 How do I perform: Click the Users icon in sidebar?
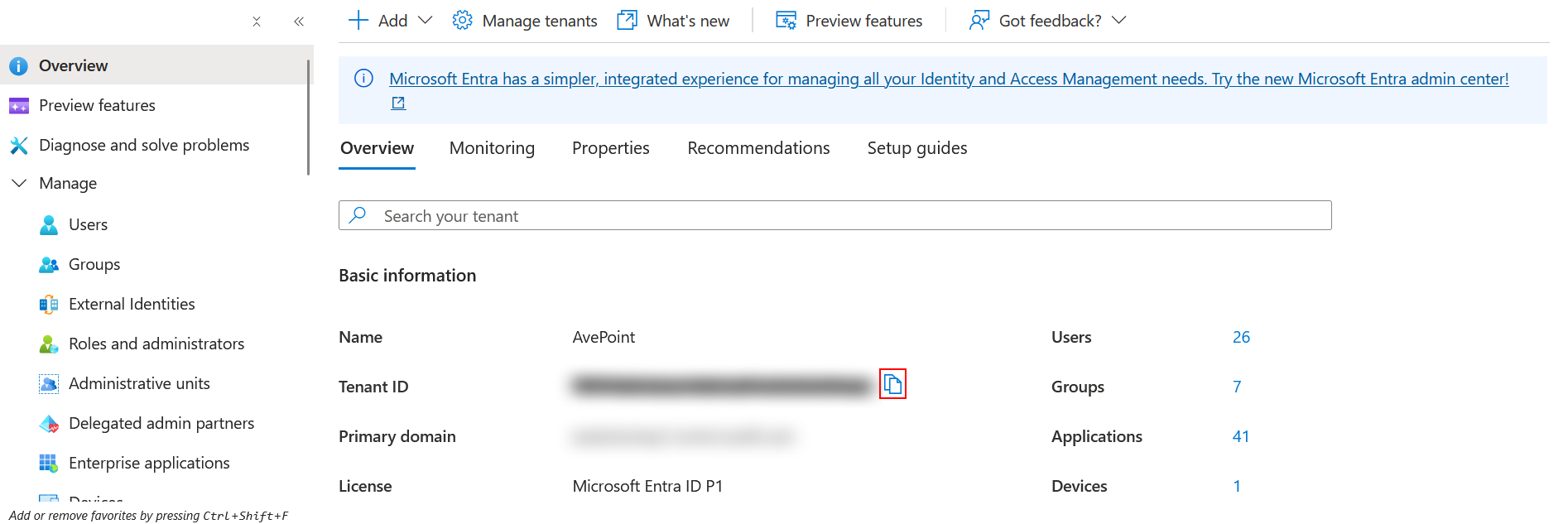point(49,225)
